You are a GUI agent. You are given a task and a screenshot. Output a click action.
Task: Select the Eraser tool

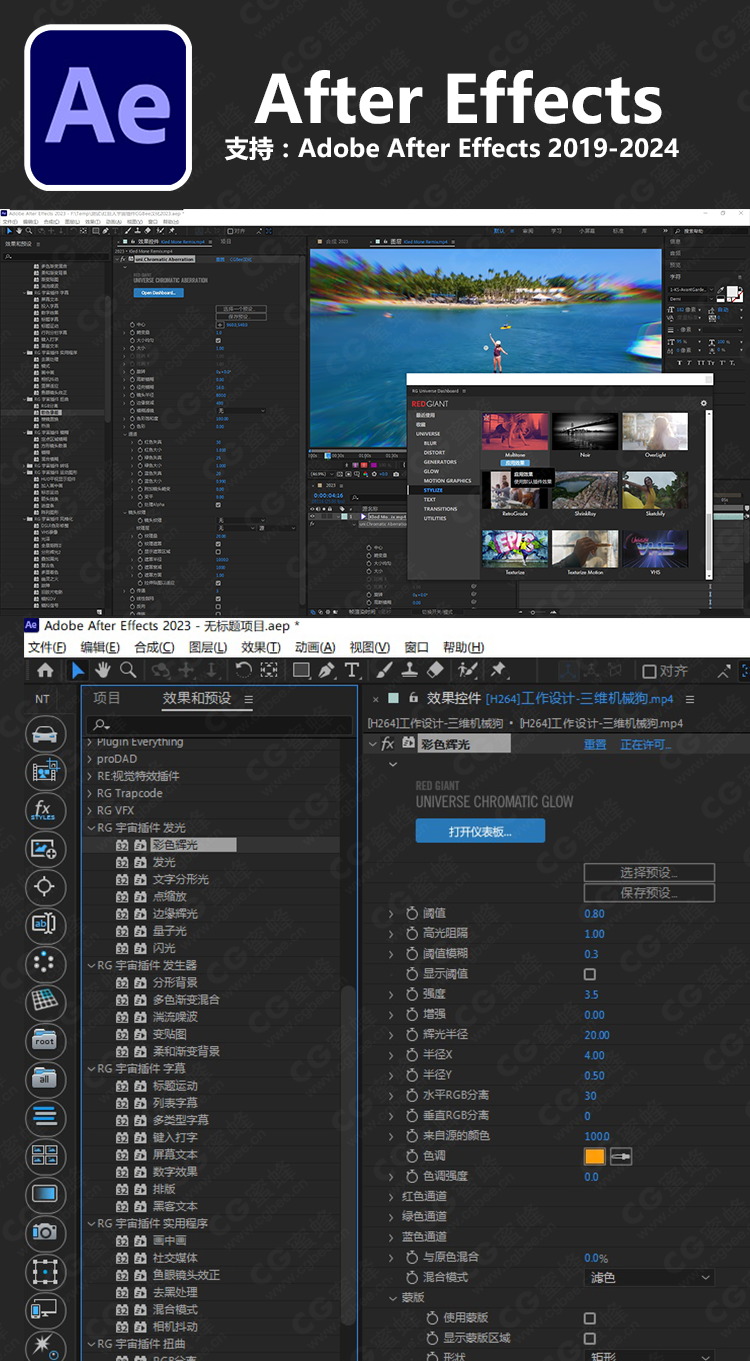[x=435, y=671]
